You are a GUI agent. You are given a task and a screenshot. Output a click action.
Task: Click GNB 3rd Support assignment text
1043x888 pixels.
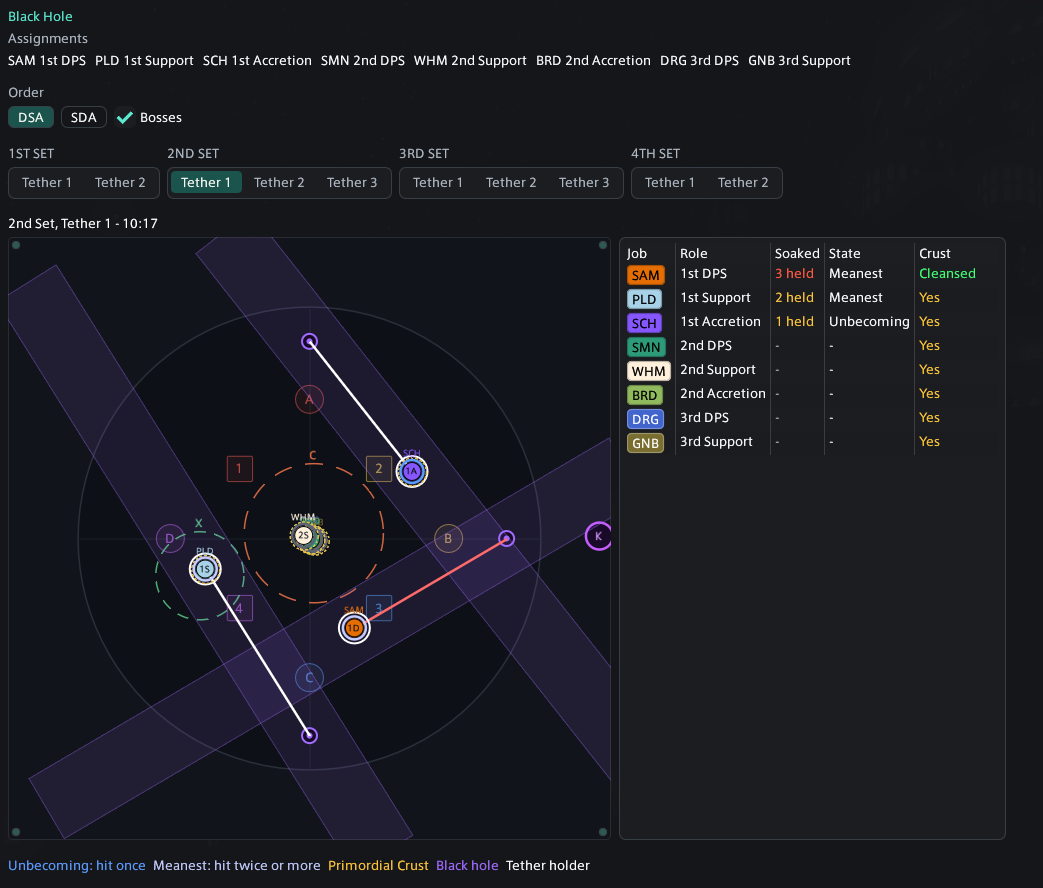tap(800, 61)
